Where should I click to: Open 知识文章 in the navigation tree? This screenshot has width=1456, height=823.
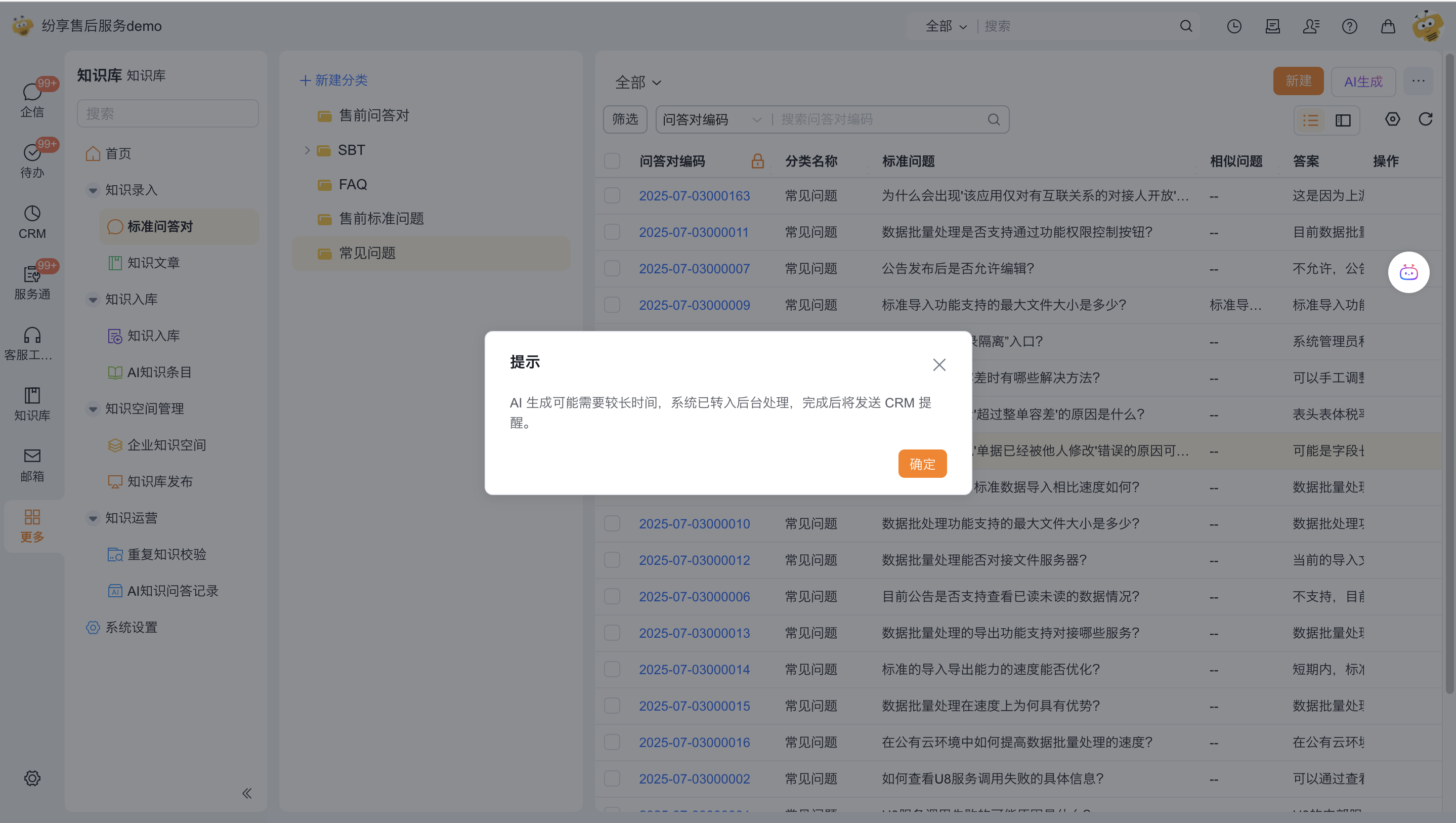pos(153,263)
